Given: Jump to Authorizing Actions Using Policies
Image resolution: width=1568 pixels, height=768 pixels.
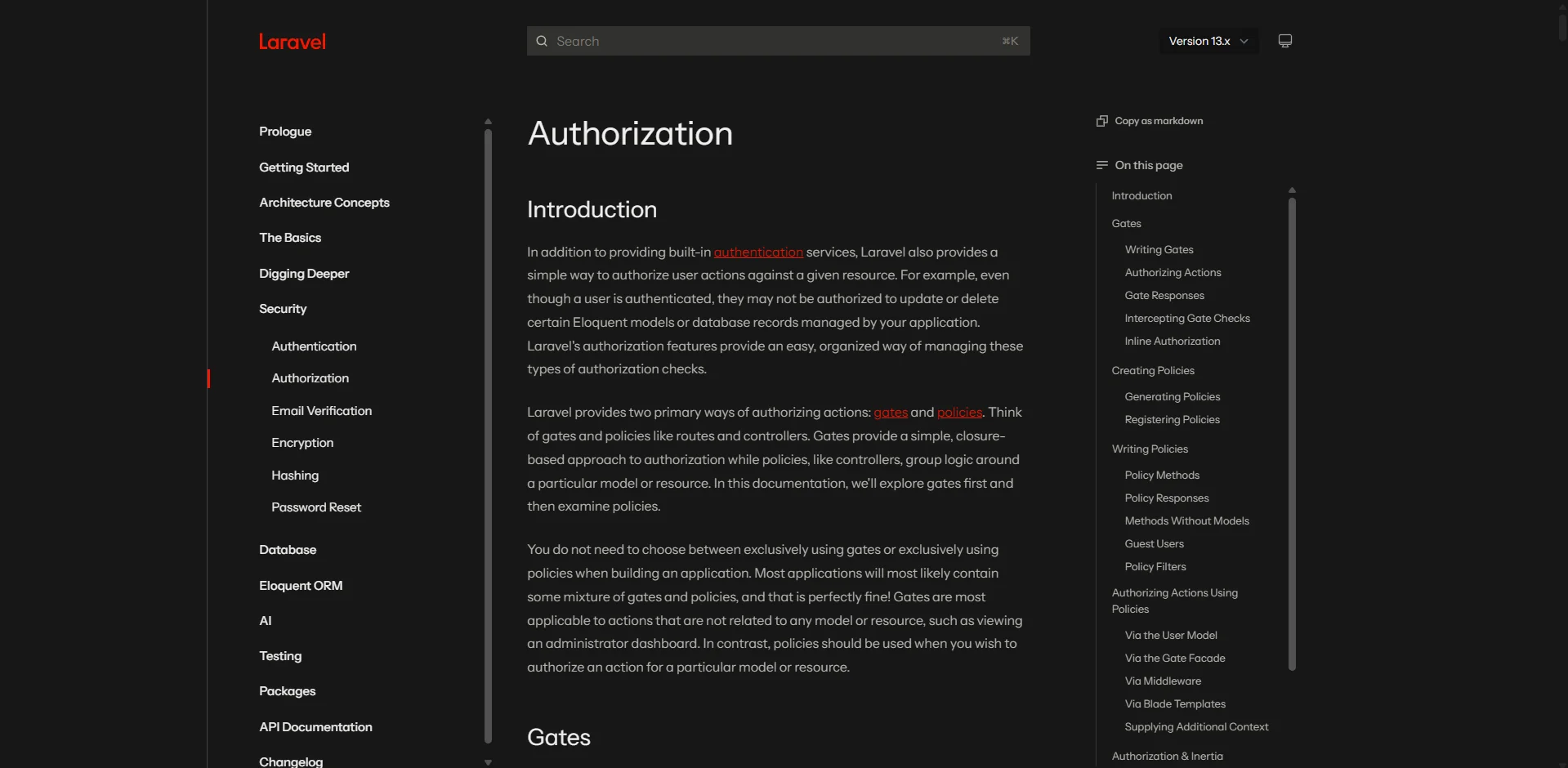Looking at the screenshot, I should pyautogui.click(x=1174, y=601).
